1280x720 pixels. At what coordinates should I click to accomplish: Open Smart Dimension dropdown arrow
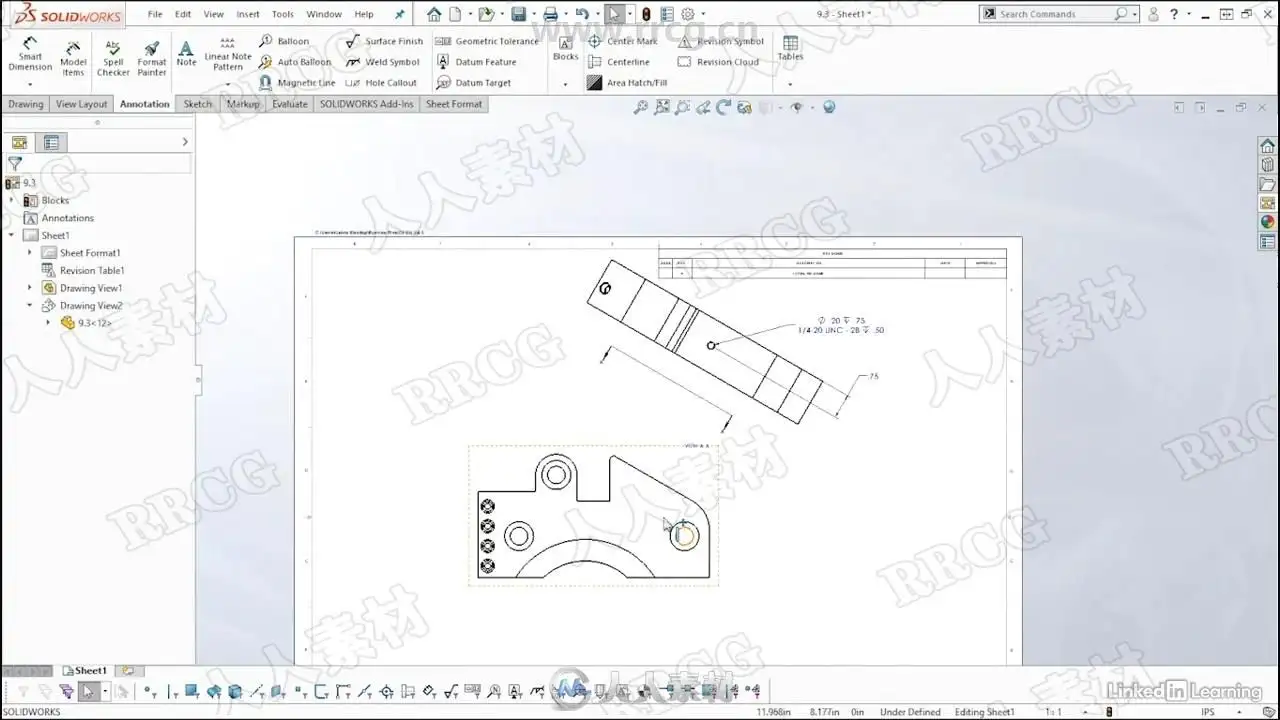pos(30,84)
